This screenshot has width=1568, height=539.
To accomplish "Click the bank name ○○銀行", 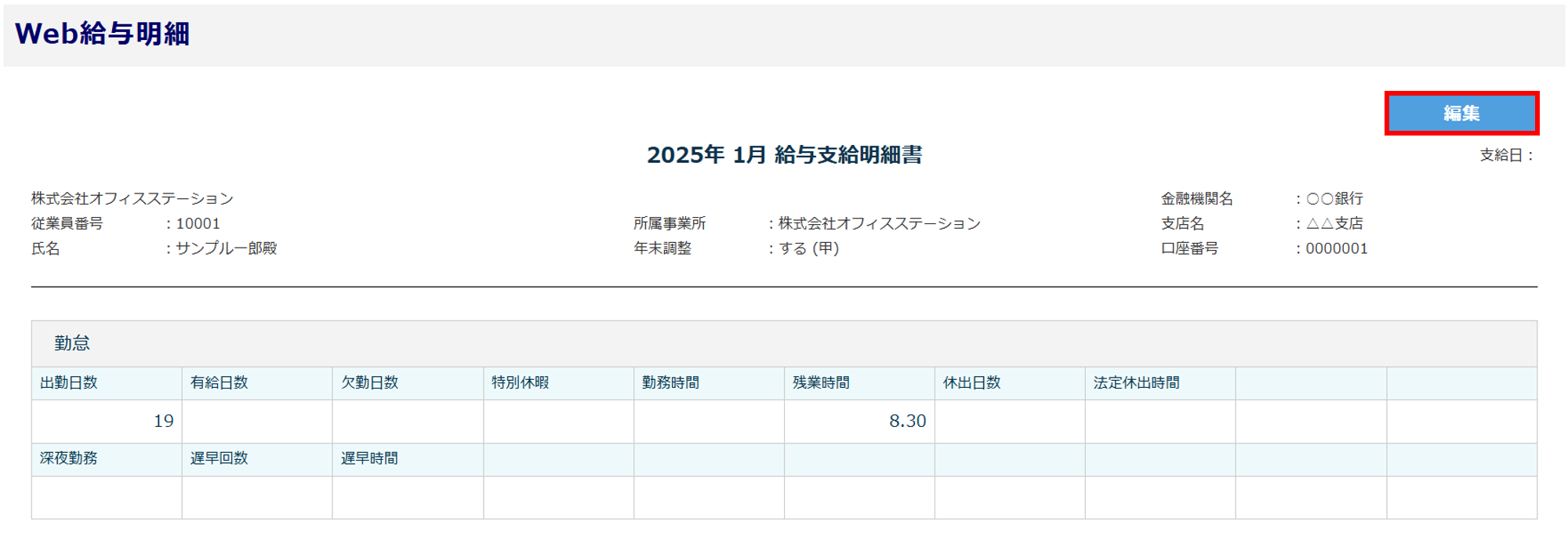I will tap(1334, 199).
